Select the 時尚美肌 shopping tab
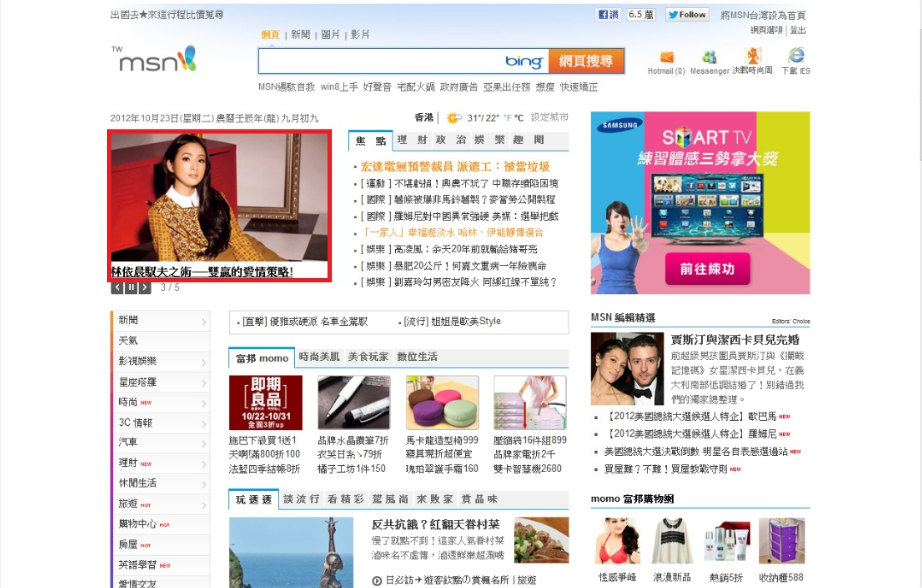922x588 pixels. pyautogui.click(x=319, y=357)
